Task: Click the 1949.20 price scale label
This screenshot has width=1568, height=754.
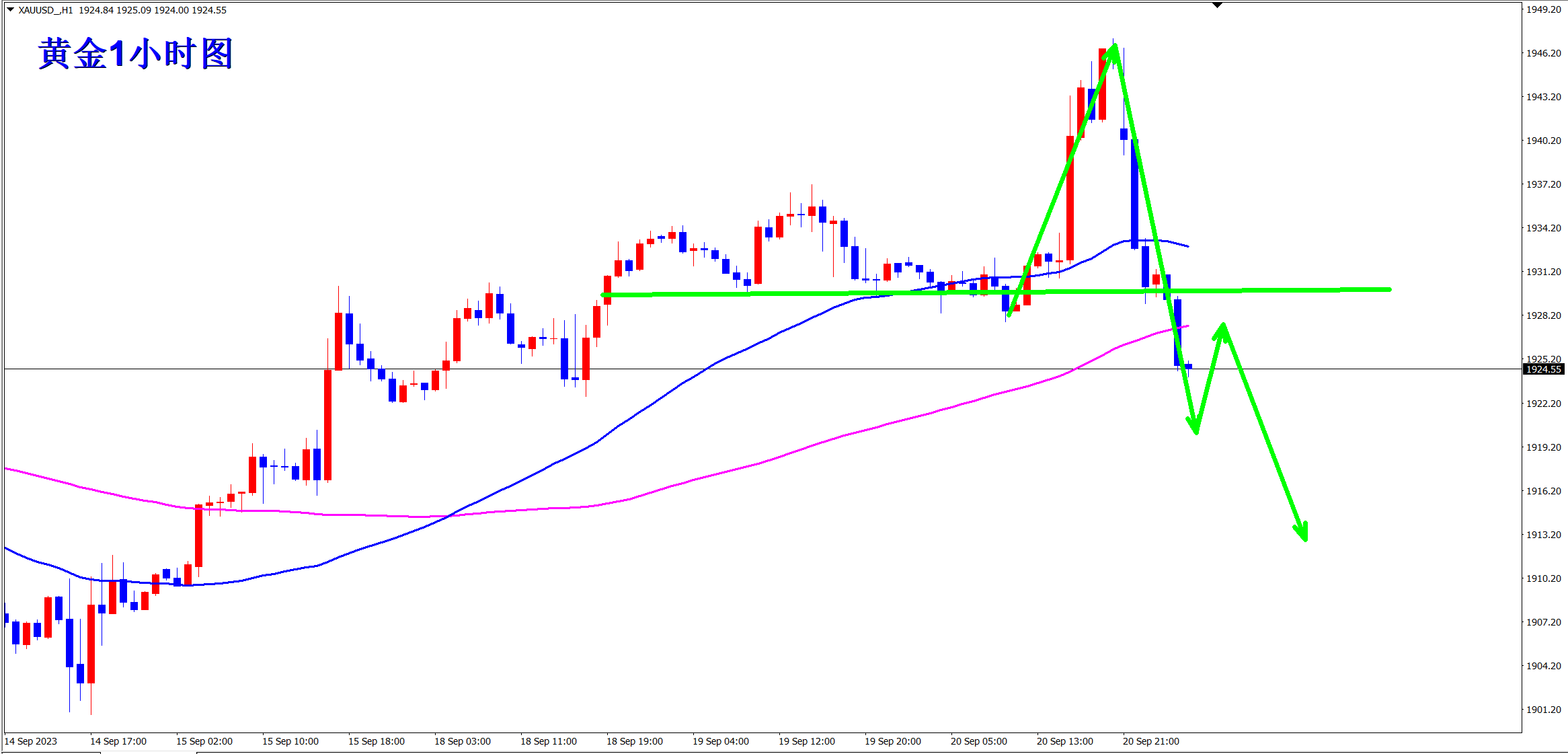Action: (x=1543, y=9)
